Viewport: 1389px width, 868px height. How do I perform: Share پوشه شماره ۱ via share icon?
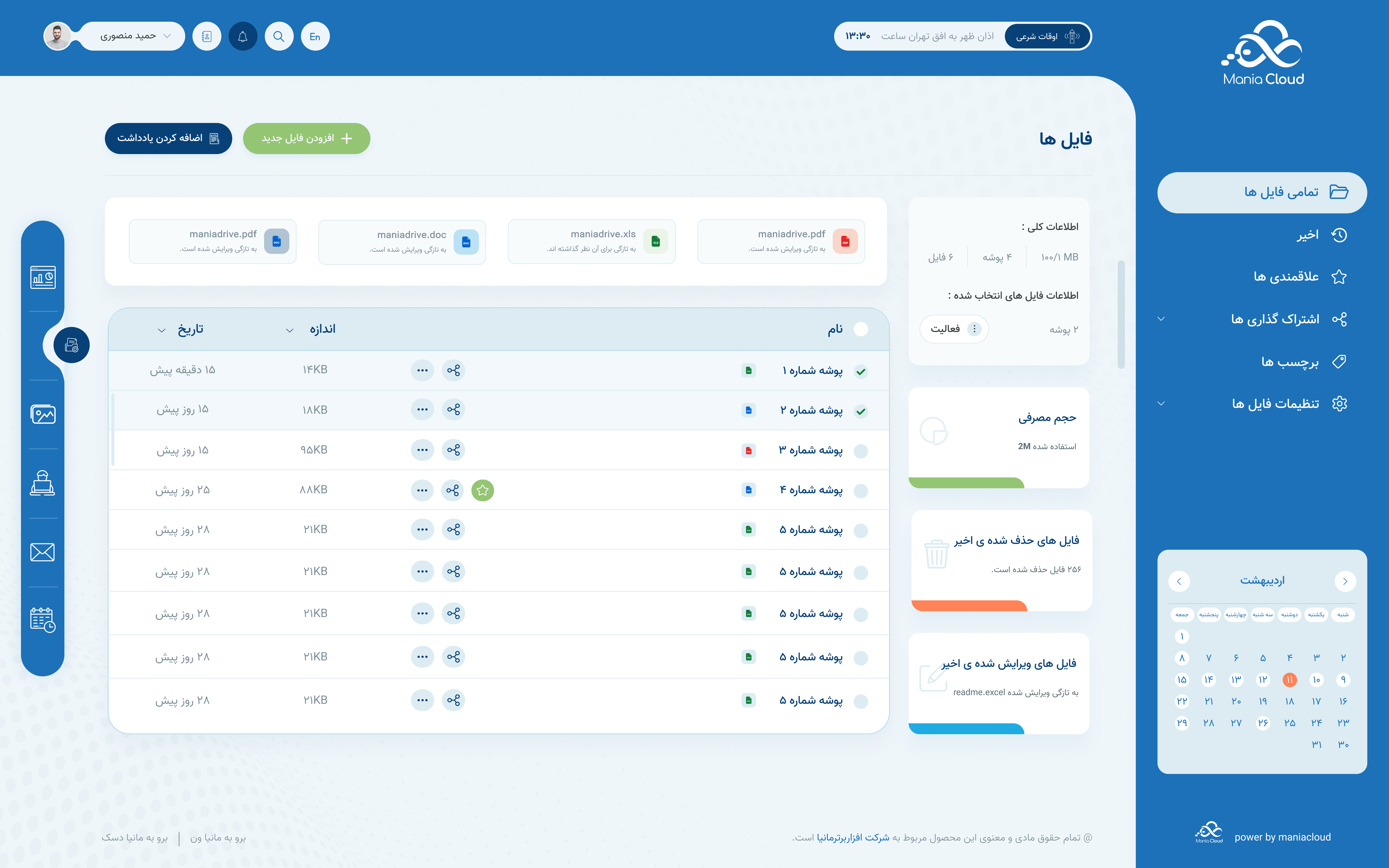453,370
